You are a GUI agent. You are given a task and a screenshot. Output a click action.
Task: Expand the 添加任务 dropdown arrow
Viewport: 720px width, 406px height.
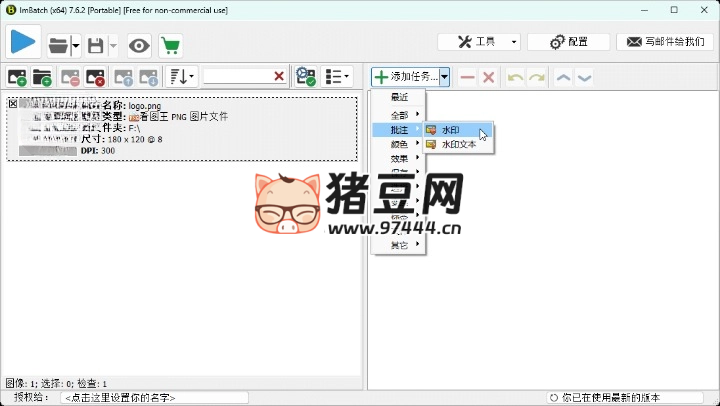pyautogui.click(x=444, y=77)
